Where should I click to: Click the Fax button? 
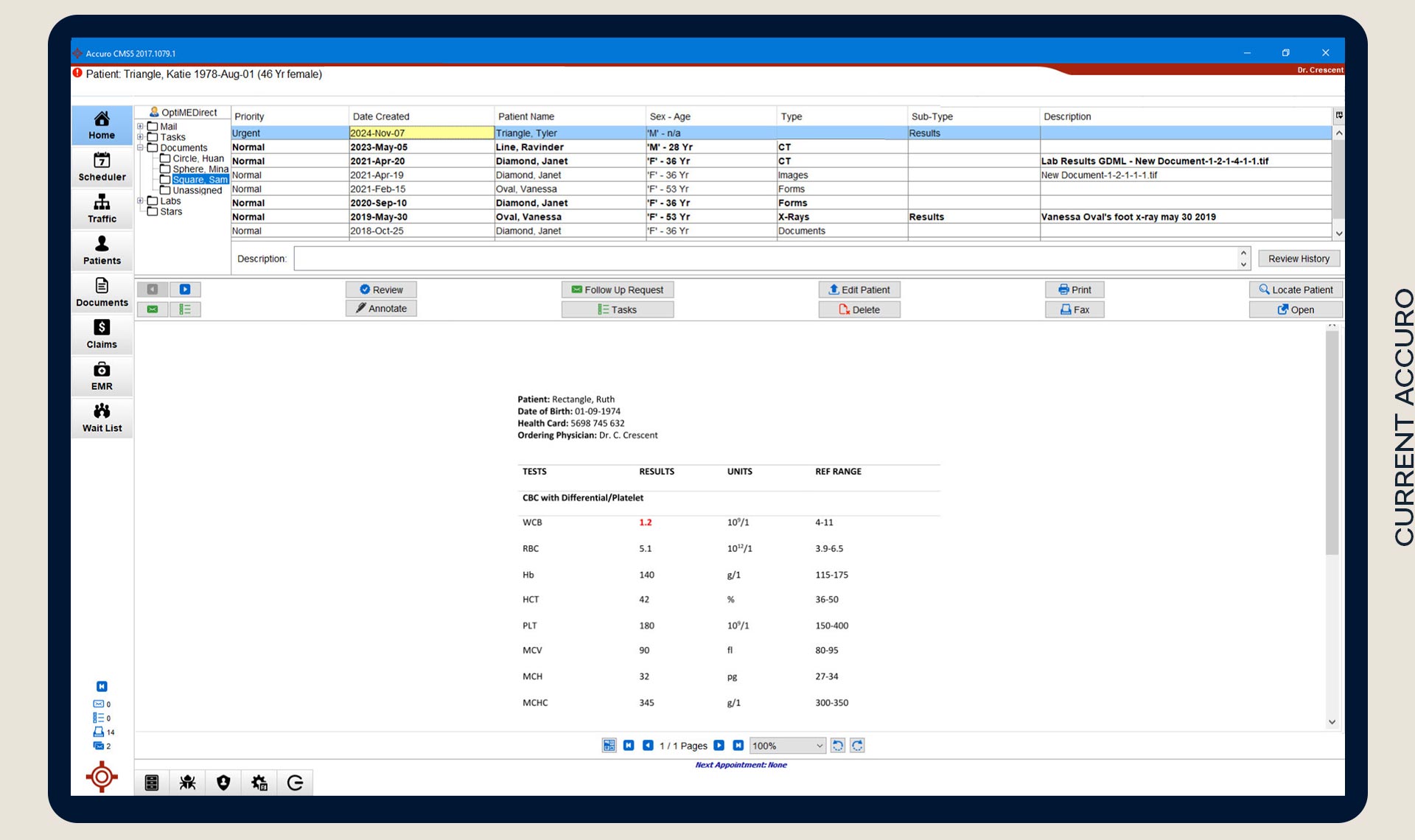[1075, 309]
